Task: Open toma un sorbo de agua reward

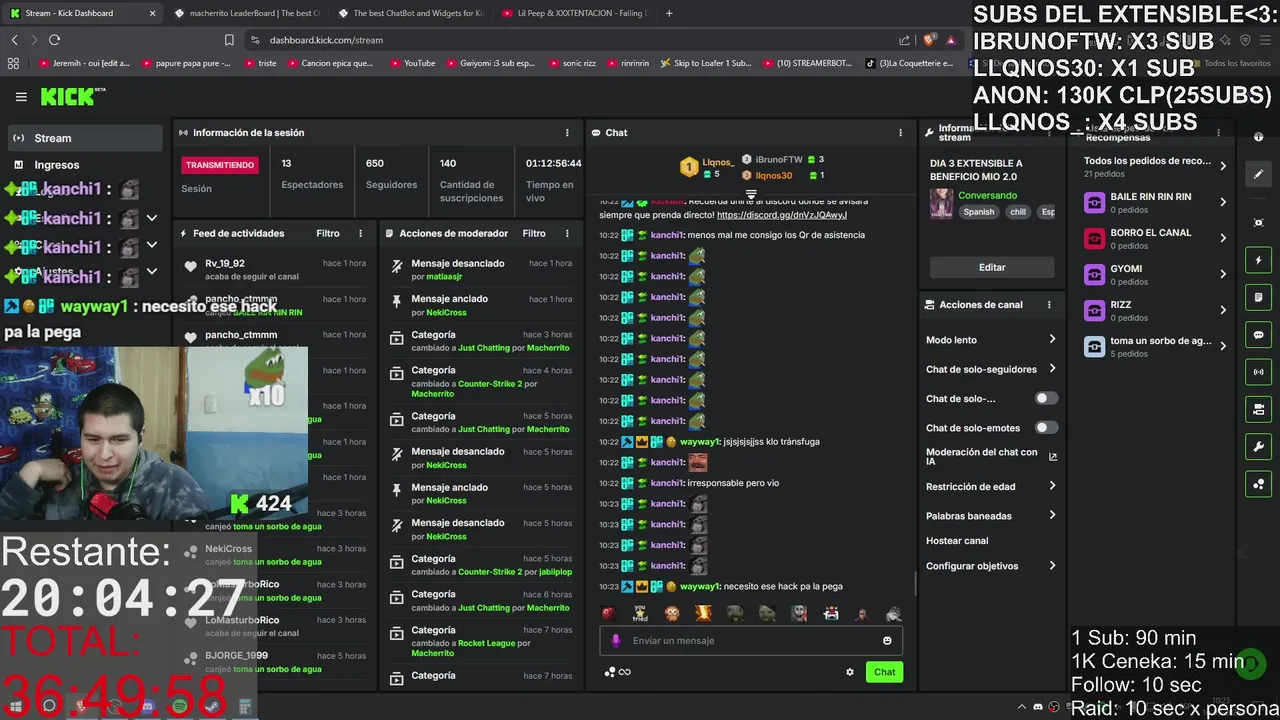Action: point(1155,346)
